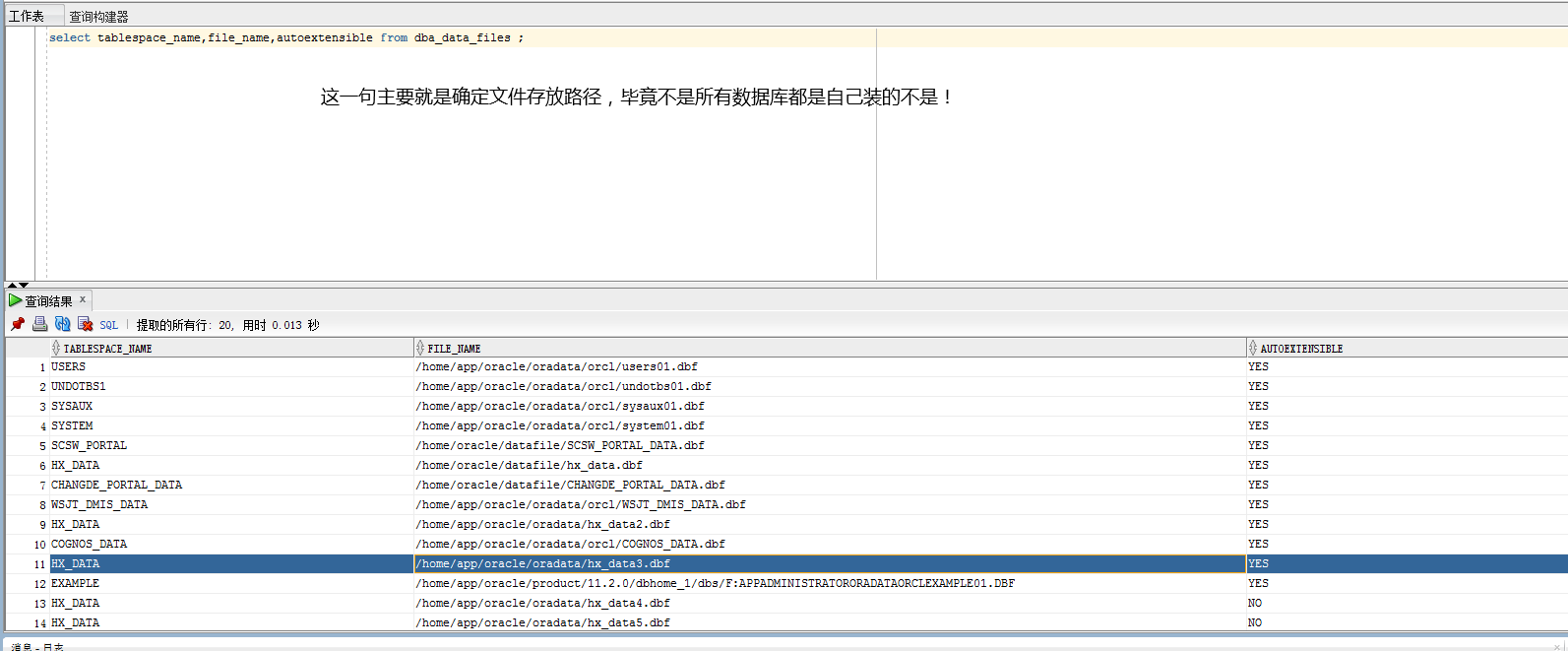Close the 查询结果 tab

coord(83,299)
